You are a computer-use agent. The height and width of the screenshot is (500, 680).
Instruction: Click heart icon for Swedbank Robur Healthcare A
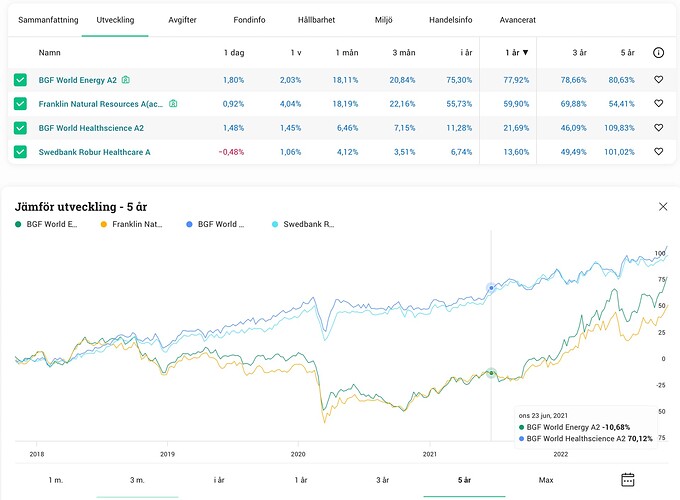(x=658, y=152)
